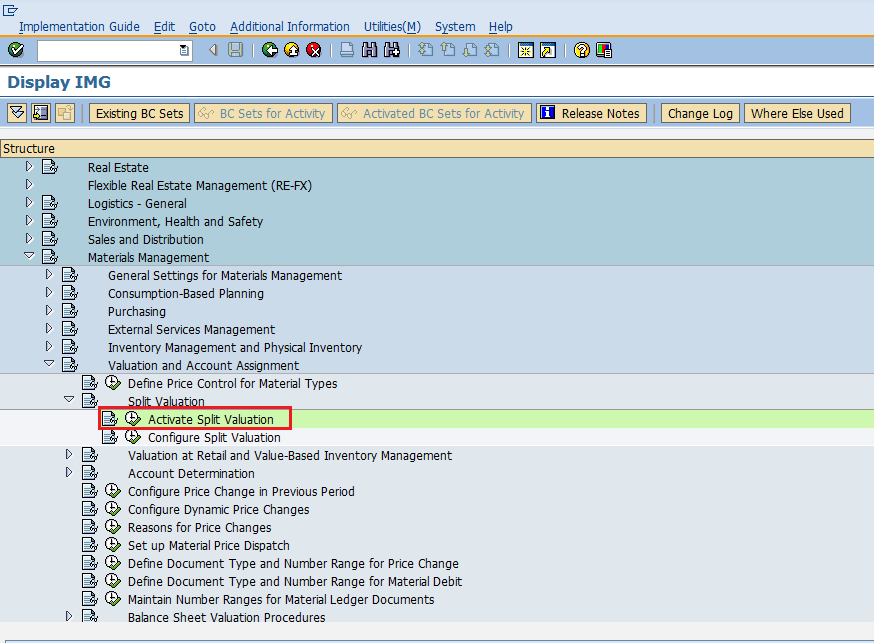Click the red Cancel icon
The image size is (874, 643).
click(314, 50)
